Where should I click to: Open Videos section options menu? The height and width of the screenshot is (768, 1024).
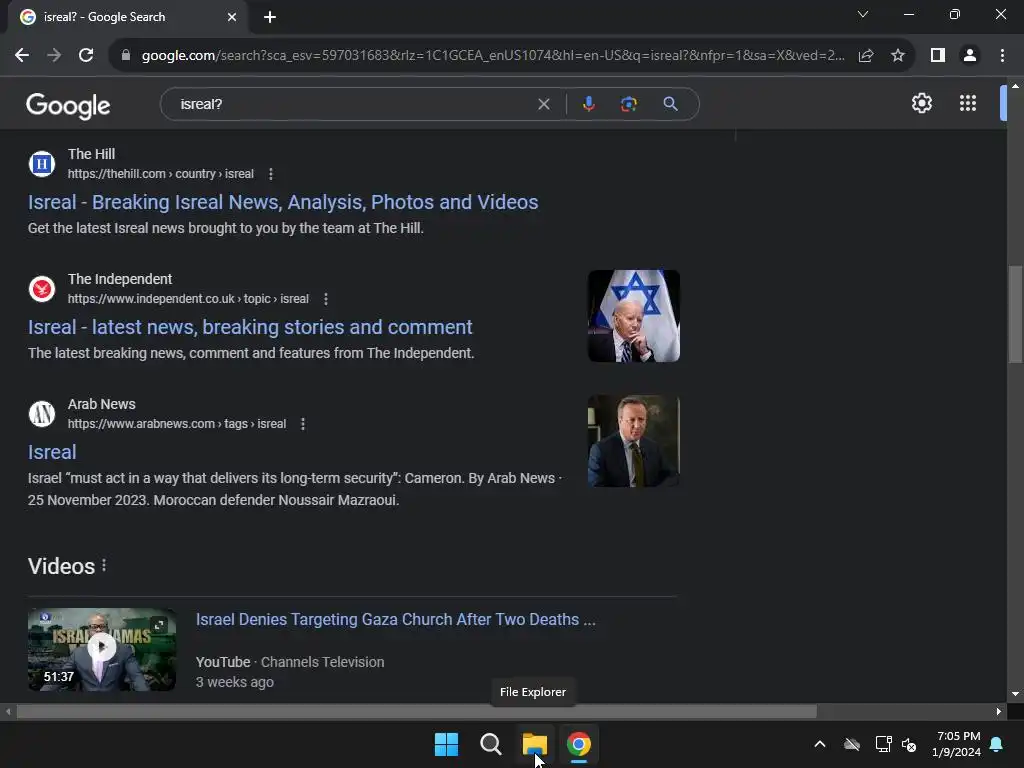tap(104, 566)
